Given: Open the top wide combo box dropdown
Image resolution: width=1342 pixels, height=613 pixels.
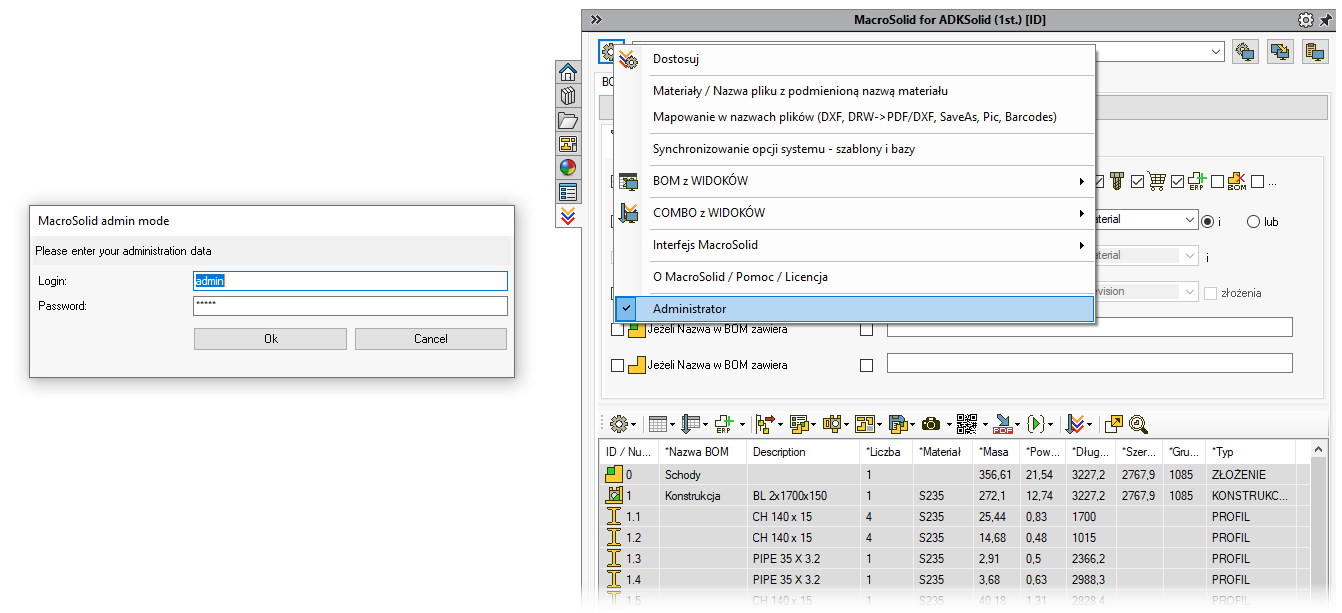Looking at the screenshot, I should click(1215, 52).
